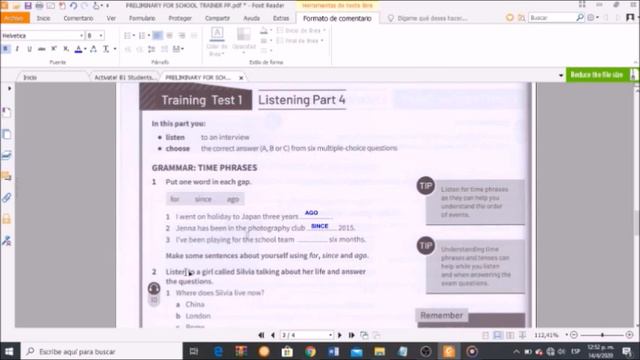
Task: Switch to the Ayuda ribbon tab
Action: coord(251,18)
